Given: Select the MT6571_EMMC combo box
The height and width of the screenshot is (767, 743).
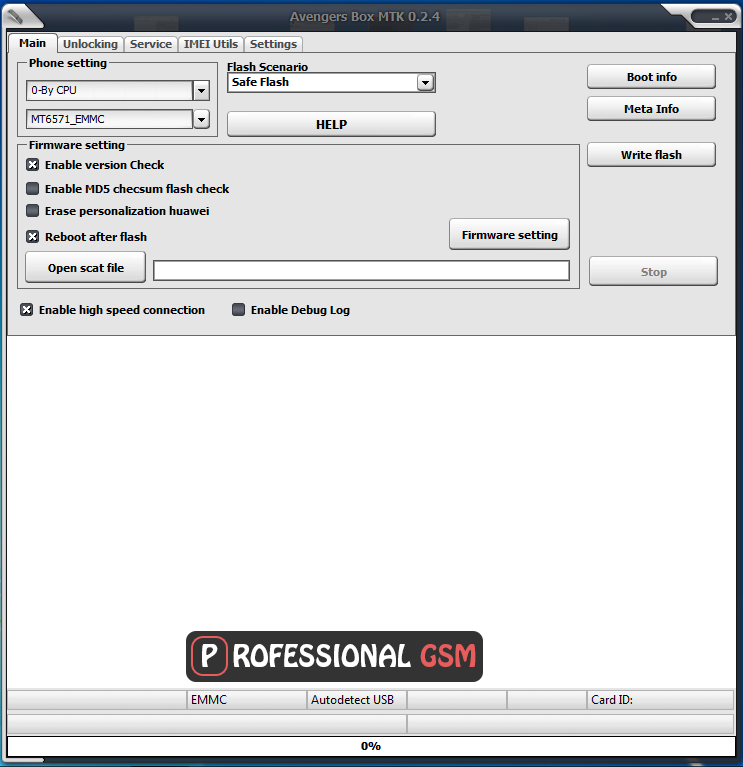Looking at the screenshot, I should [118, 119].
